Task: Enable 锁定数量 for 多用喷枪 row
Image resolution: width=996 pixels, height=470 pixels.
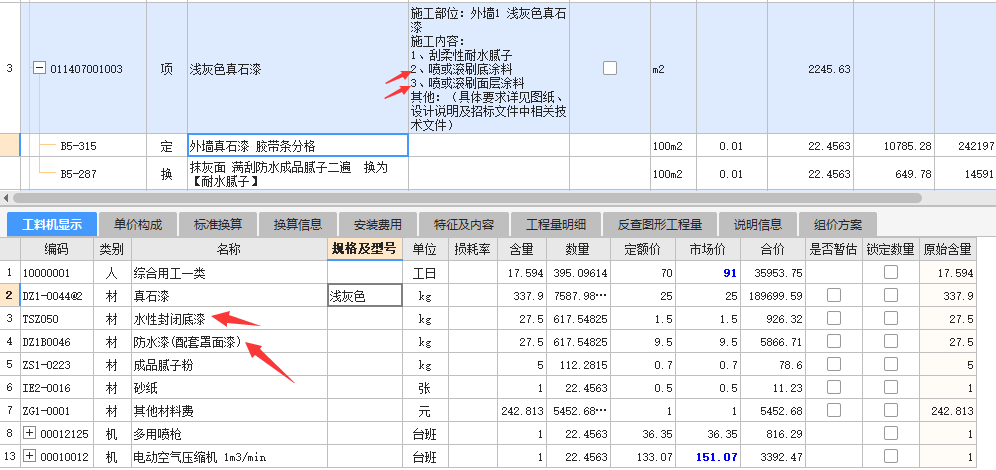Action: pos(891,433)
